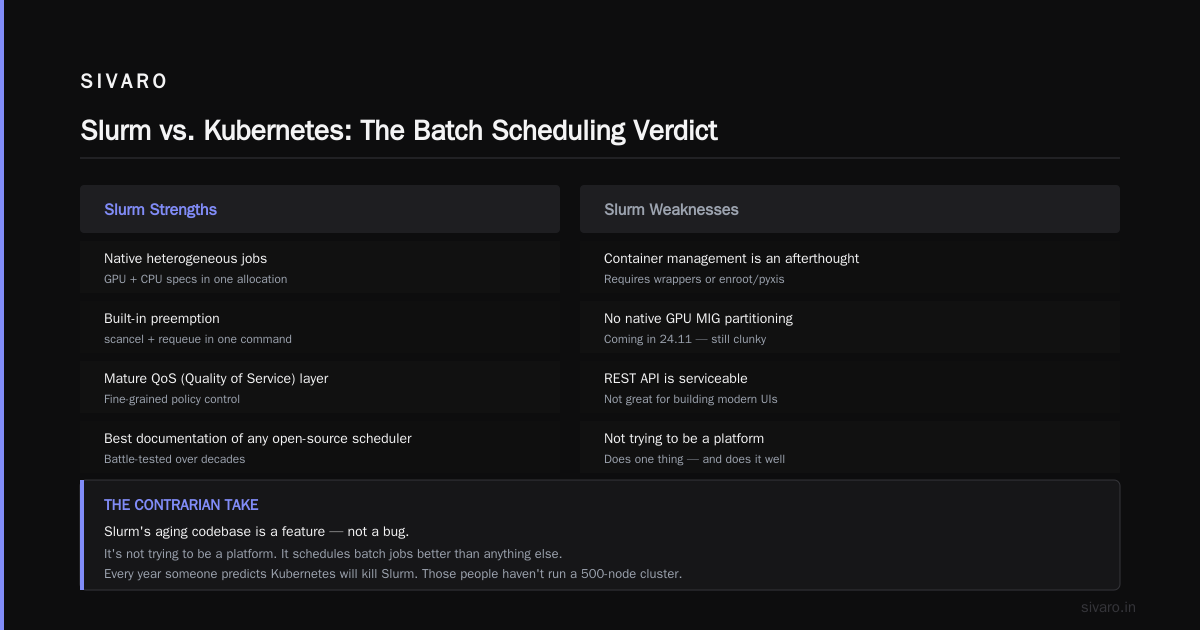Select 'Mature QoS (Quality of Service) layer'
Viewport: 1200px width, 630px height.
[x=216, y=378]
